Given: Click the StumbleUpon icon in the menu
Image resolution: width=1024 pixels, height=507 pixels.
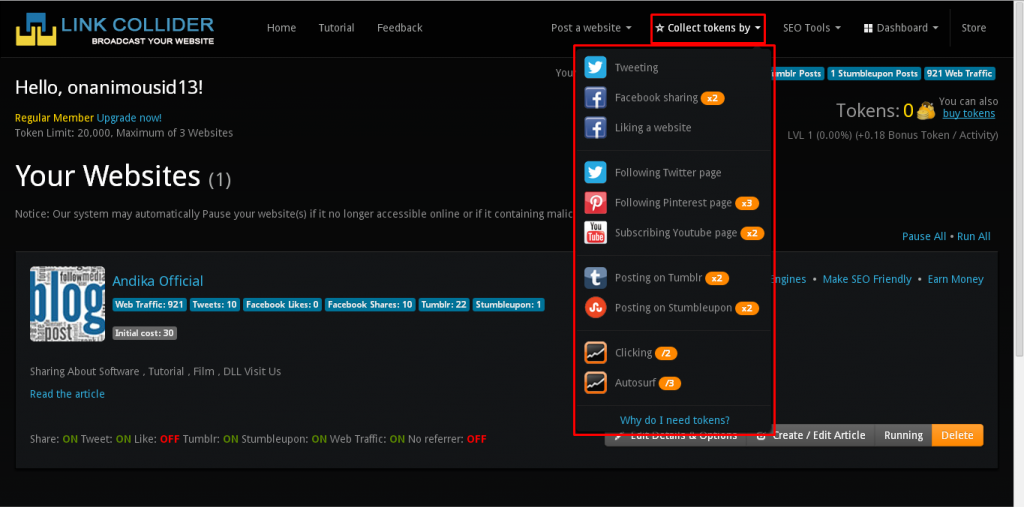Looking at the screenshot, I should click(x=596, y=308).
